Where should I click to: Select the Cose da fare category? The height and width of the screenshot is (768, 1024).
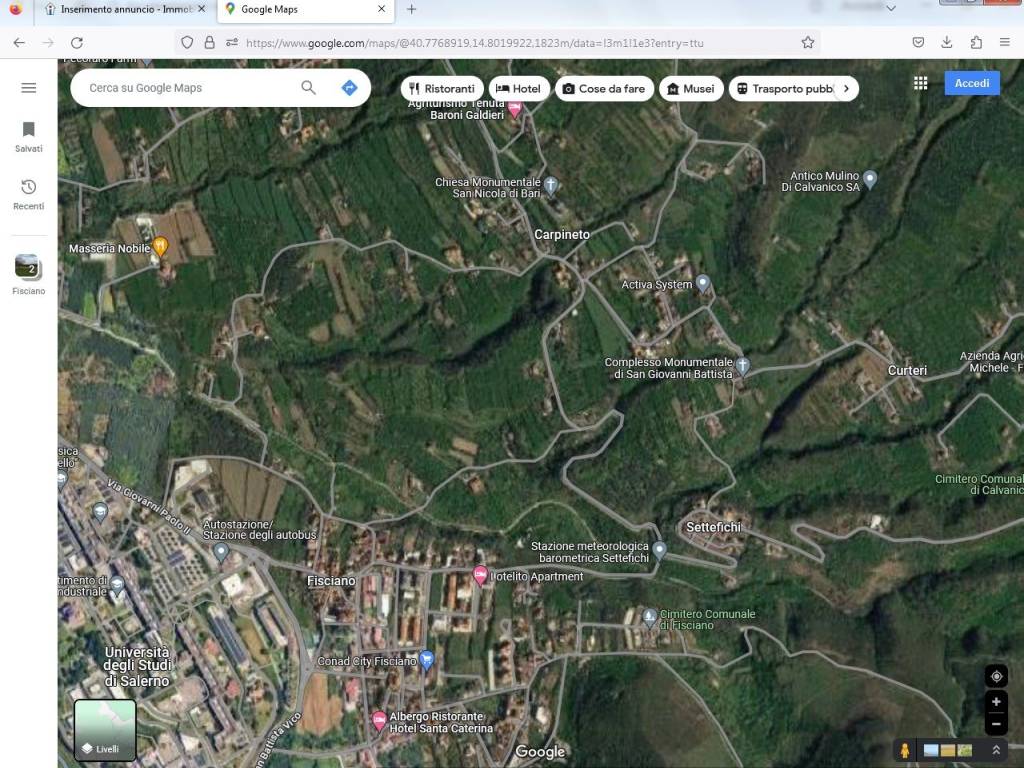604,88
